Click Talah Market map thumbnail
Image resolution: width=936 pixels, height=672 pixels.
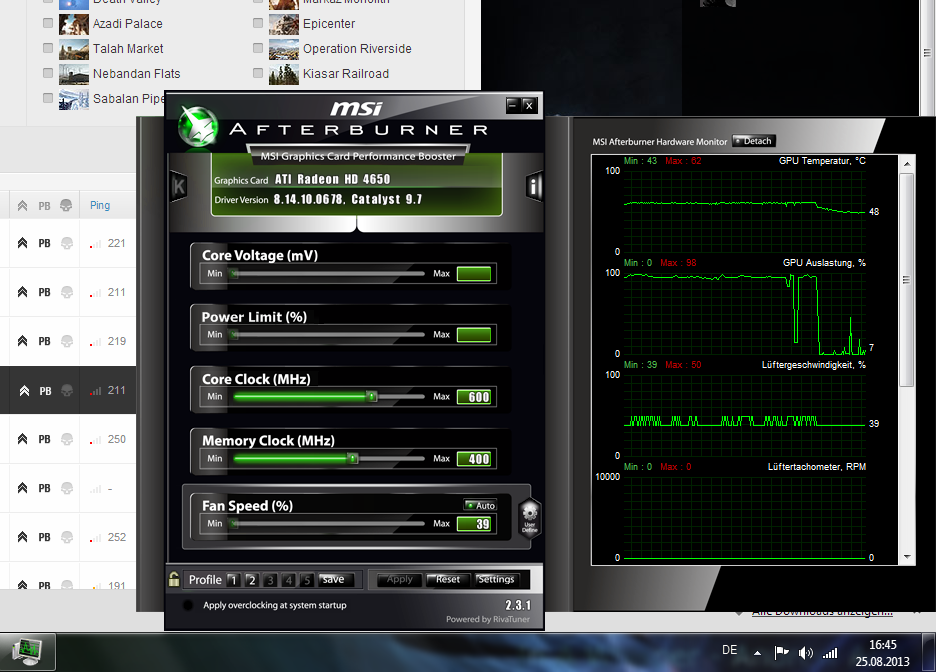tap(74, 49)
